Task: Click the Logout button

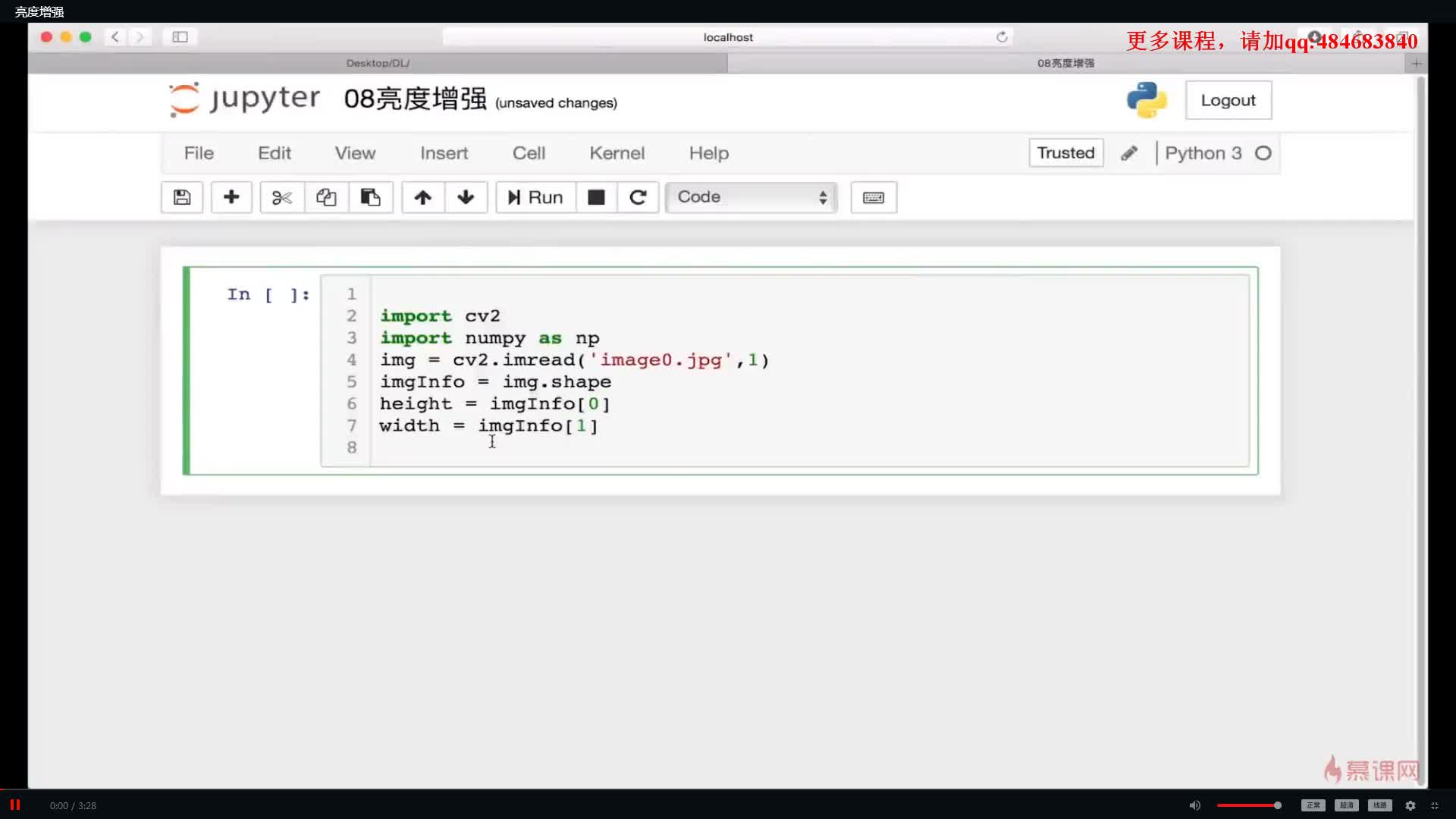Action: point(1228,100)
